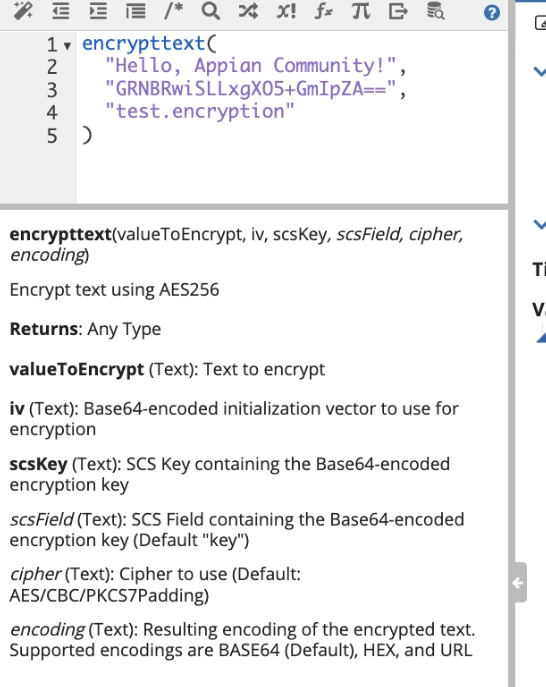The width and height of the screenshot is (546, 687).
Task: Expand the lower chevron in the right pane
Action: tap(539, 224)
